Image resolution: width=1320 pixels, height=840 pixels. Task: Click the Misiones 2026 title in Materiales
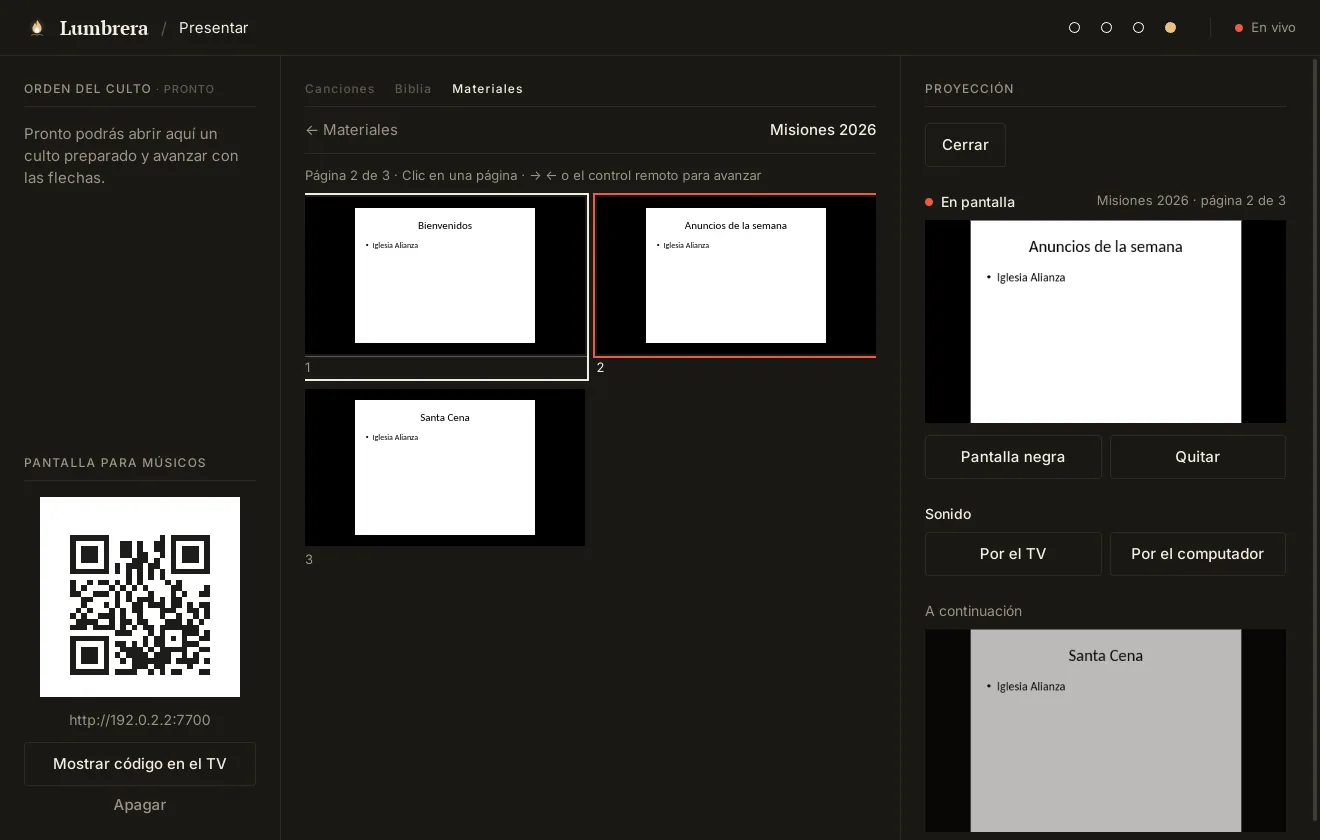tap(823, 130)
